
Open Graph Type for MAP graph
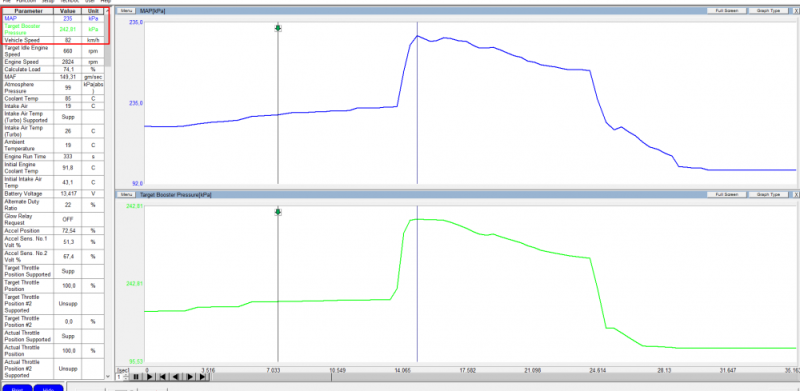[x=769, y=10]
